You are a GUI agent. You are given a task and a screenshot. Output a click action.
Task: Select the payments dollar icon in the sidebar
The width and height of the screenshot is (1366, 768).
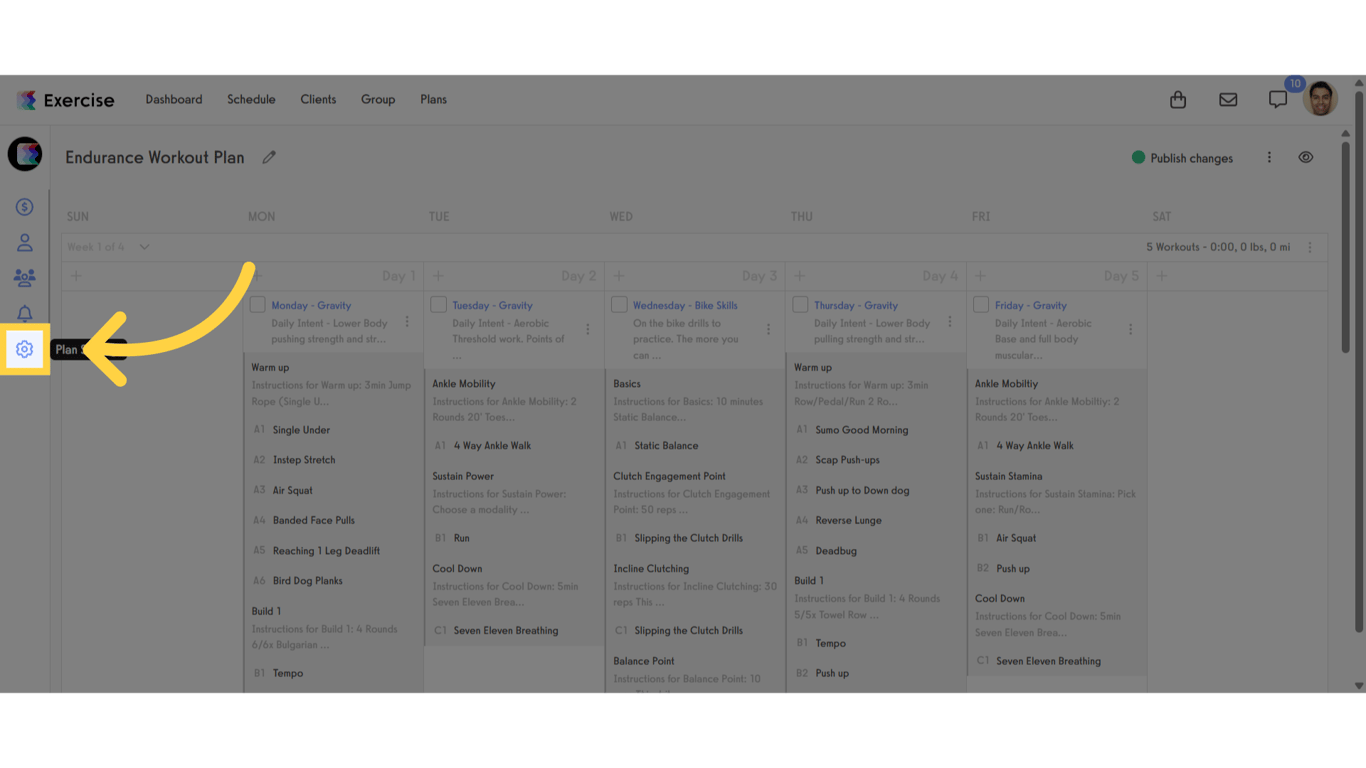(24, 206)
